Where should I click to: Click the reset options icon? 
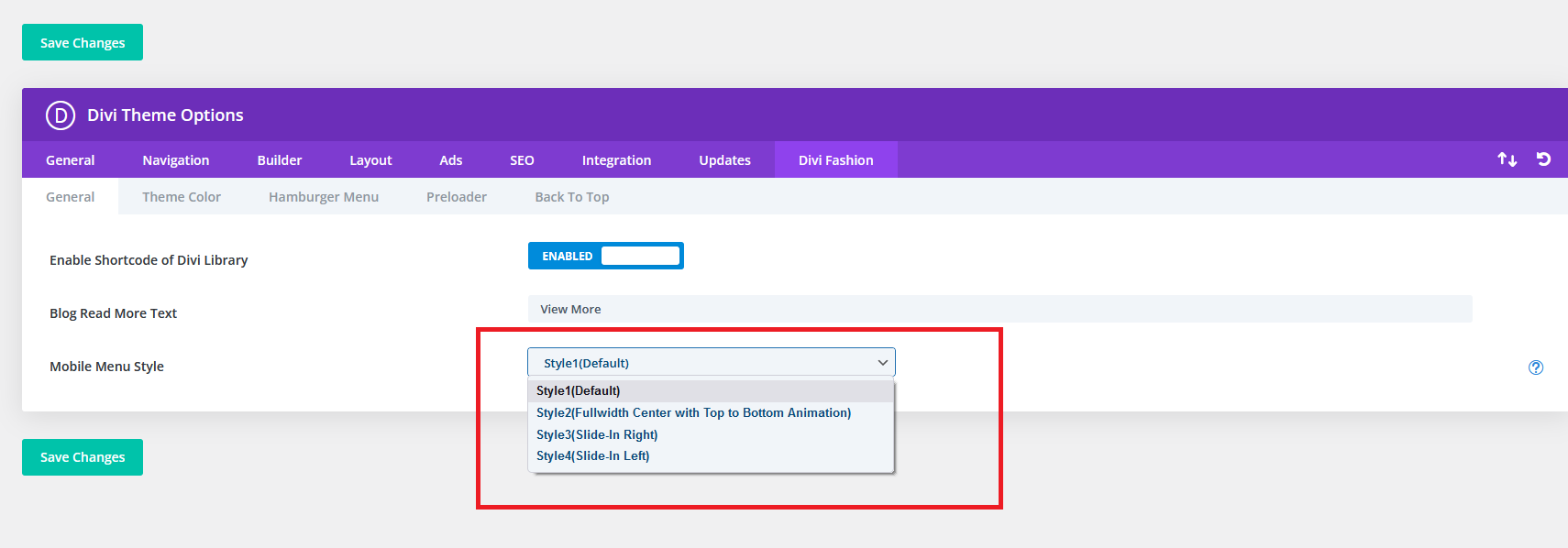pos(1544,159)
